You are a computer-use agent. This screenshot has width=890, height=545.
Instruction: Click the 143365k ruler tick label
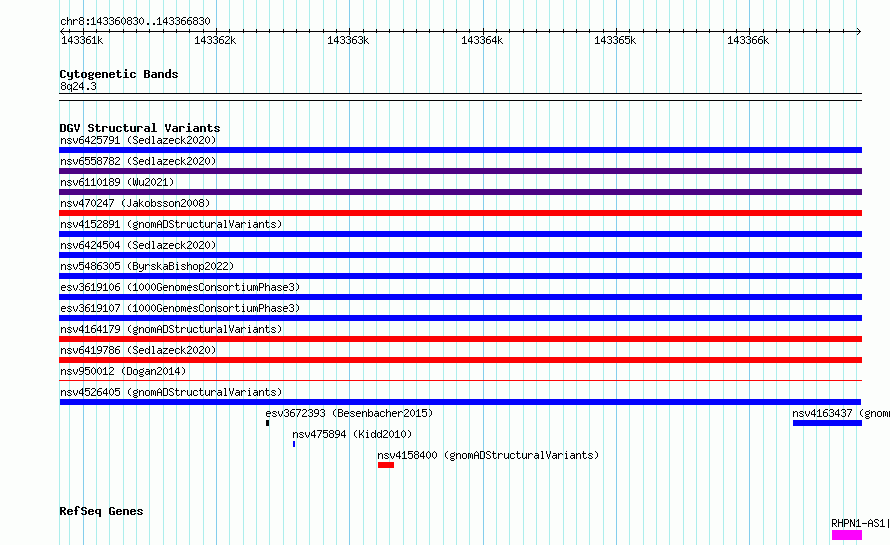click(615, 40)
